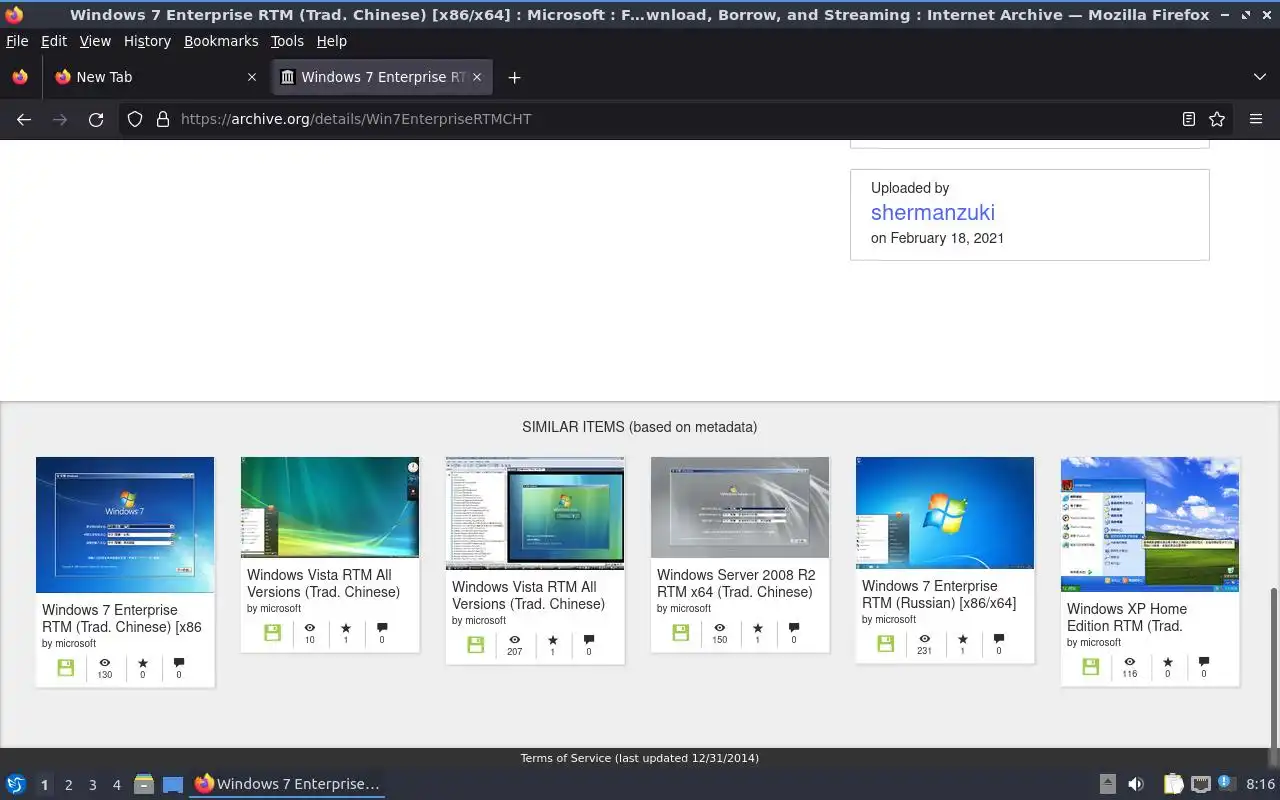Open the Tools menu
Screen dimensions: 1280x800
coord(287,41)
